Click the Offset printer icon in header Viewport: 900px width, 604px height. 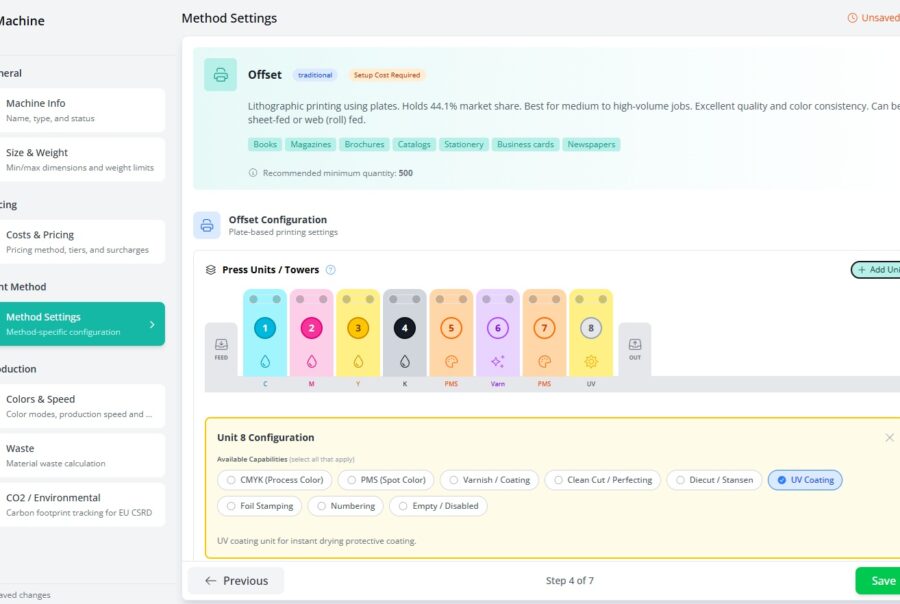point(220,75)
